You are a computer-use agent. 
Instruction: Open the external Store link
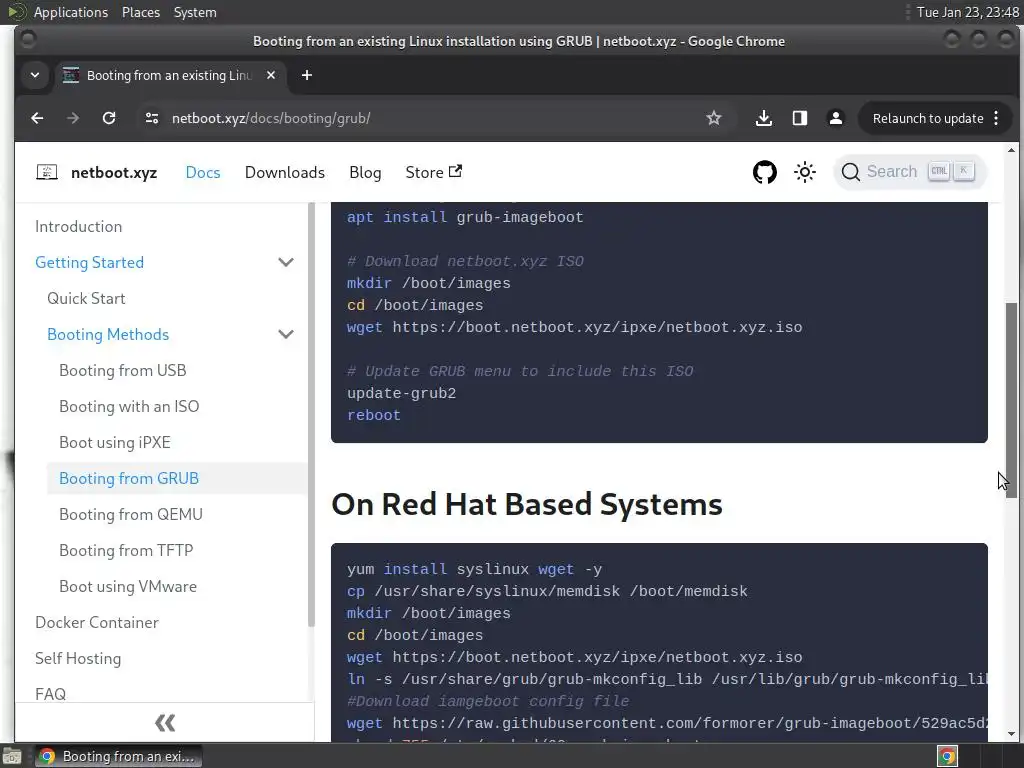tap(434, 172)
